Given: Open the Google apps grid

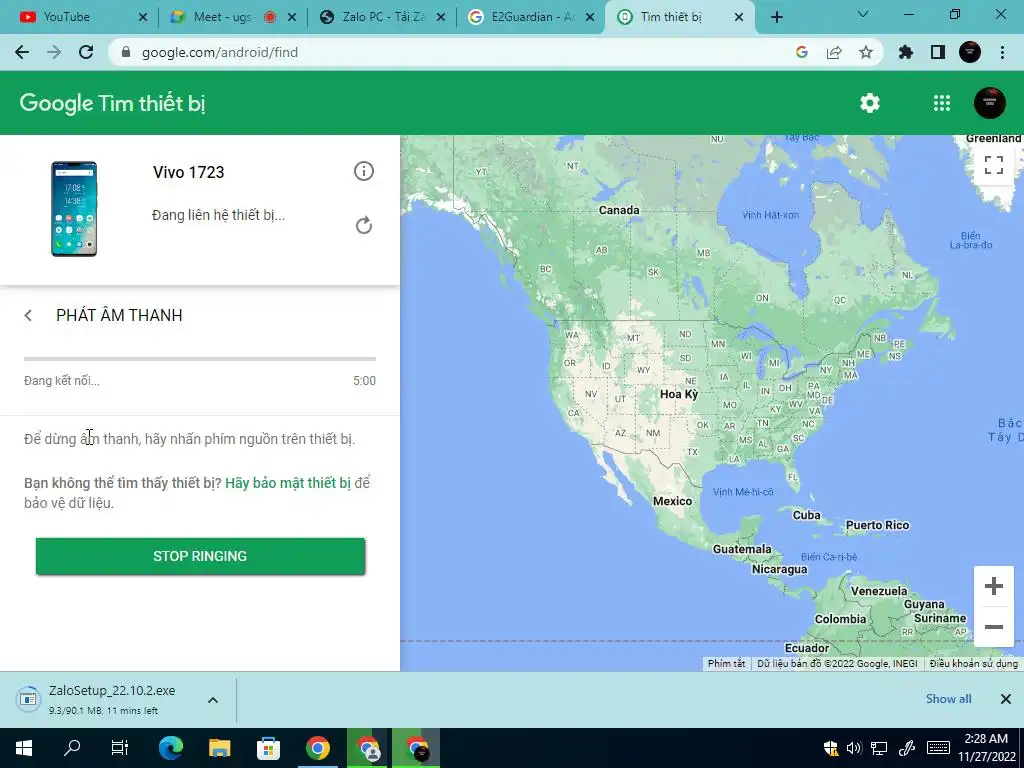Looking at the screenshot, I should point(942,103).
